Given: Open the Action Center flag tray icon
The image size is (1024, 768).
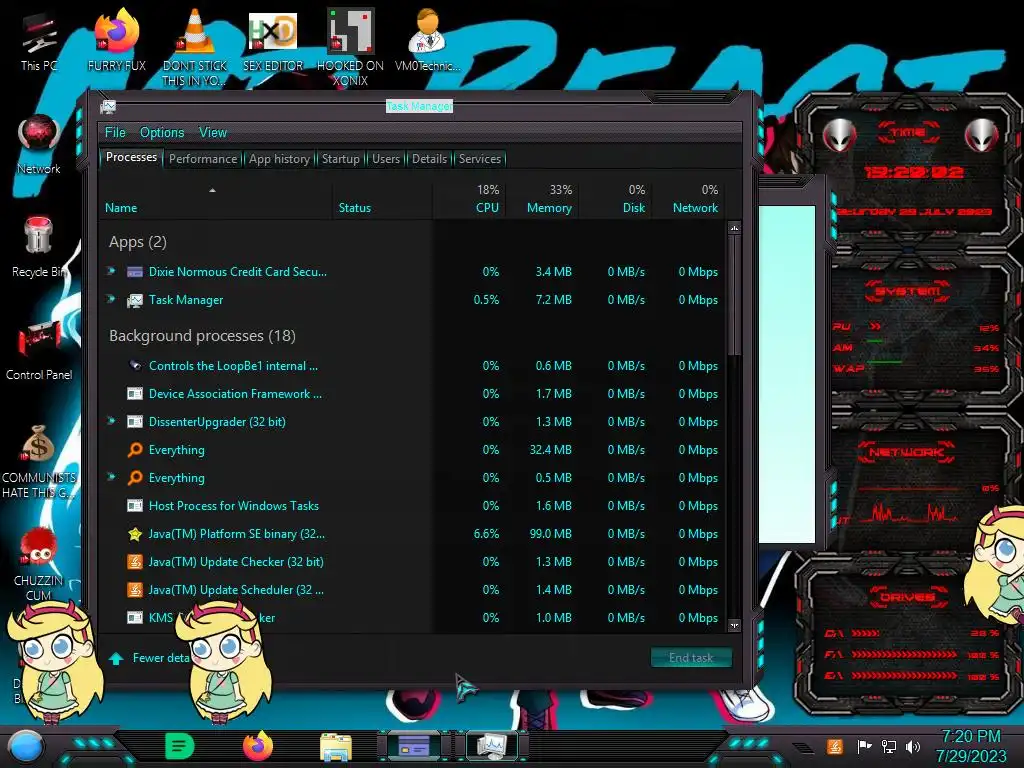Looking at the screenshot, I should (863, 746).
